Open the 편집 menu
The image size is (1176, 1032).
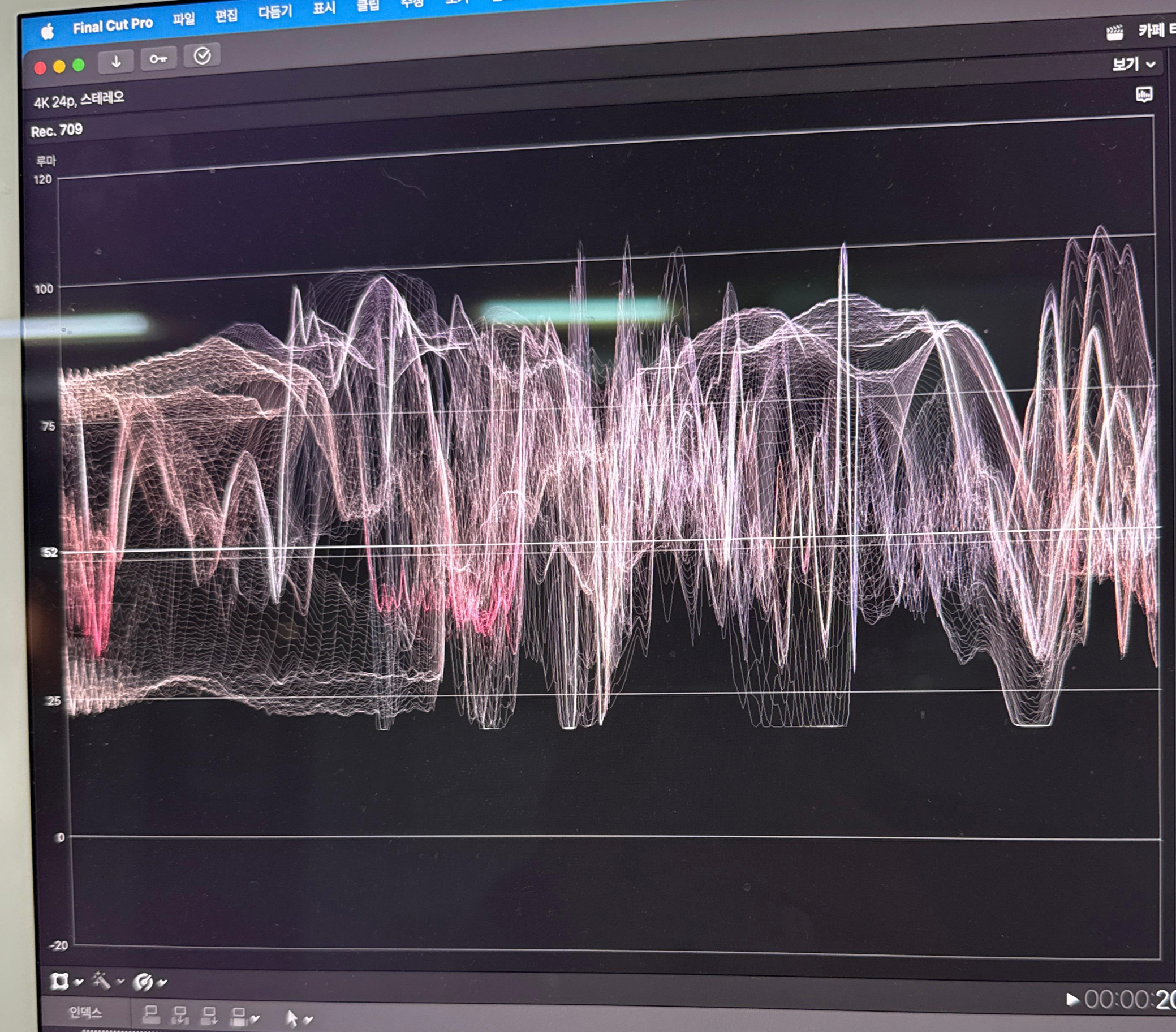[x=226, y=15]
